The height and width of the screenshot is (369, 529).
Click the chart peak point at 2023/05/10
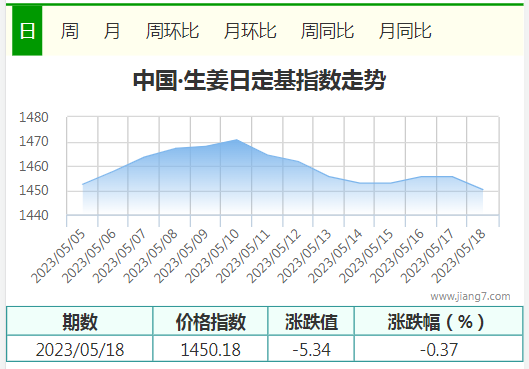click(x=236, y=140)
